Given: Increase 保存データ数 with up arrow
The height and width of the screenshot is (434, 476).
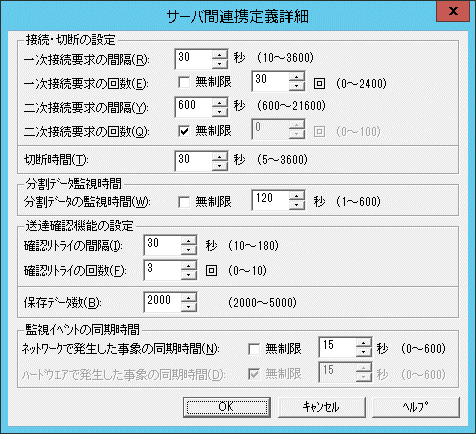Looking at the screenshot, I should (x=189, y=298).
